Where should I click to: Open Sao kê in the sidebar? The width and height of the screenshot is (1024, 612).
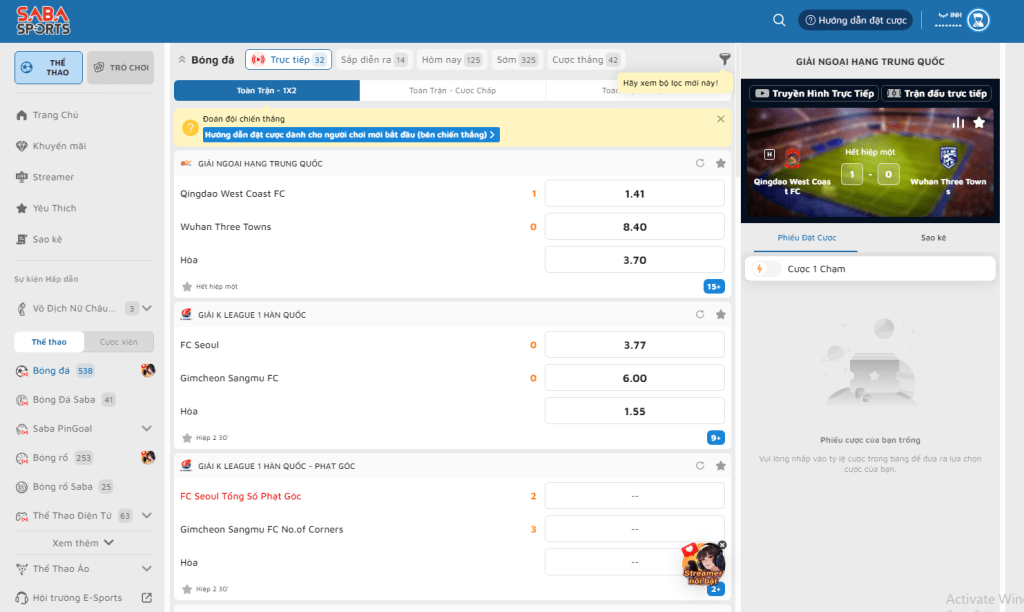(47, 239)
